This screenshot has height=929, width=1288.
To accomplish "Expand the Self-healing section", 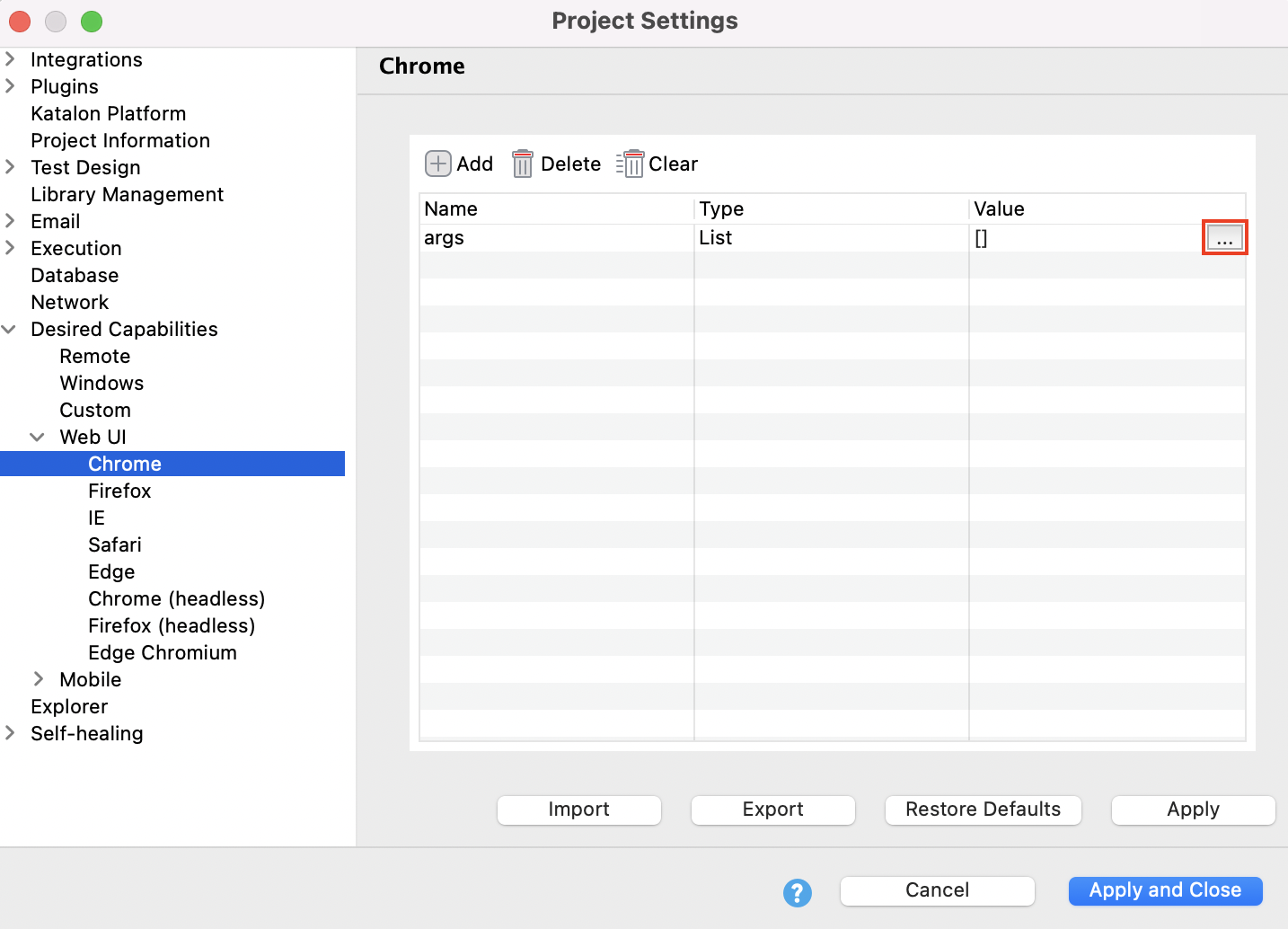I will click(11, 733).
